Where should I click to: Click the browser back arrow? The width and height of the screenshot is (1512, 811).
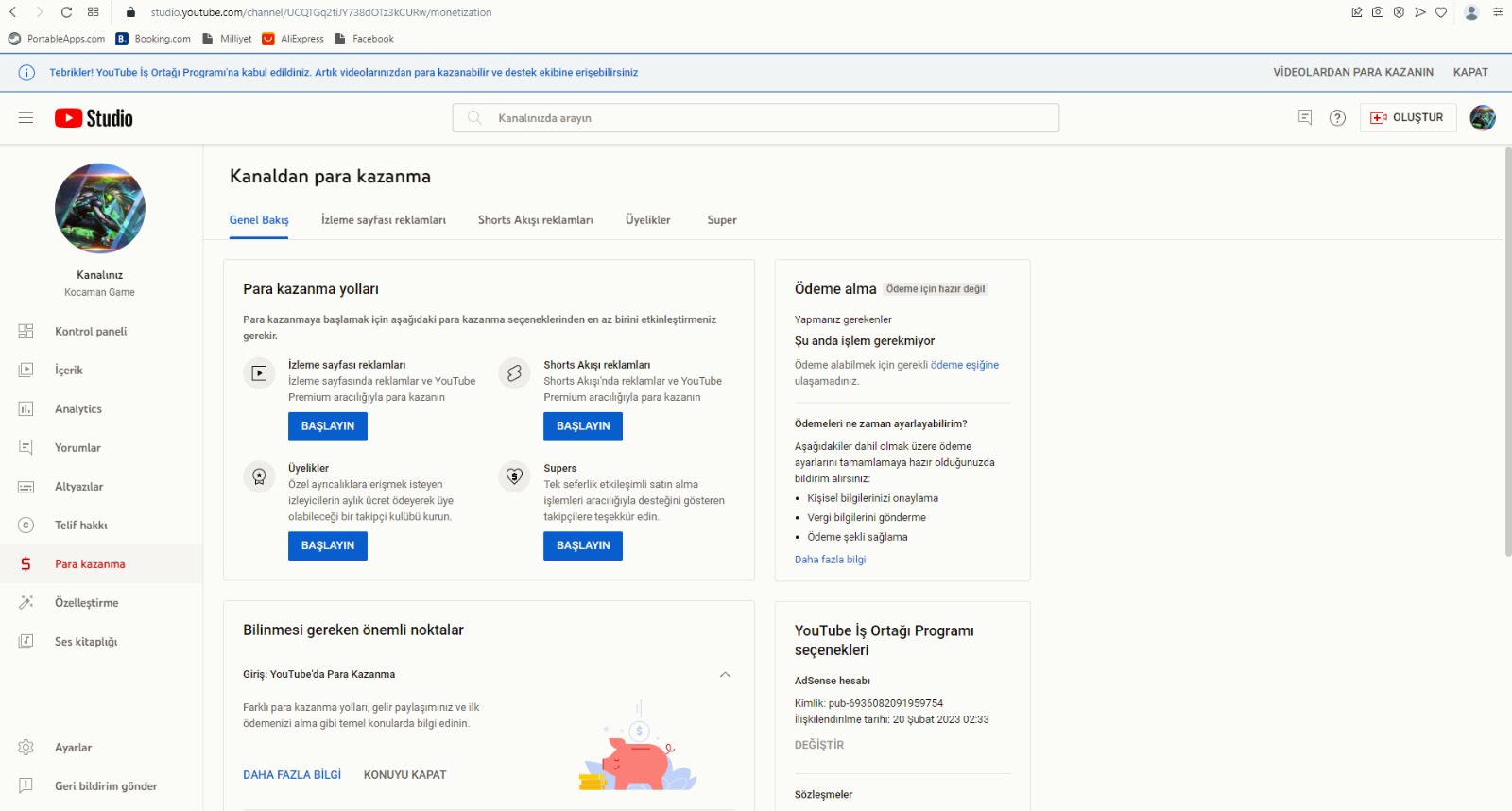pyautogui.click(x=13, y=12)
